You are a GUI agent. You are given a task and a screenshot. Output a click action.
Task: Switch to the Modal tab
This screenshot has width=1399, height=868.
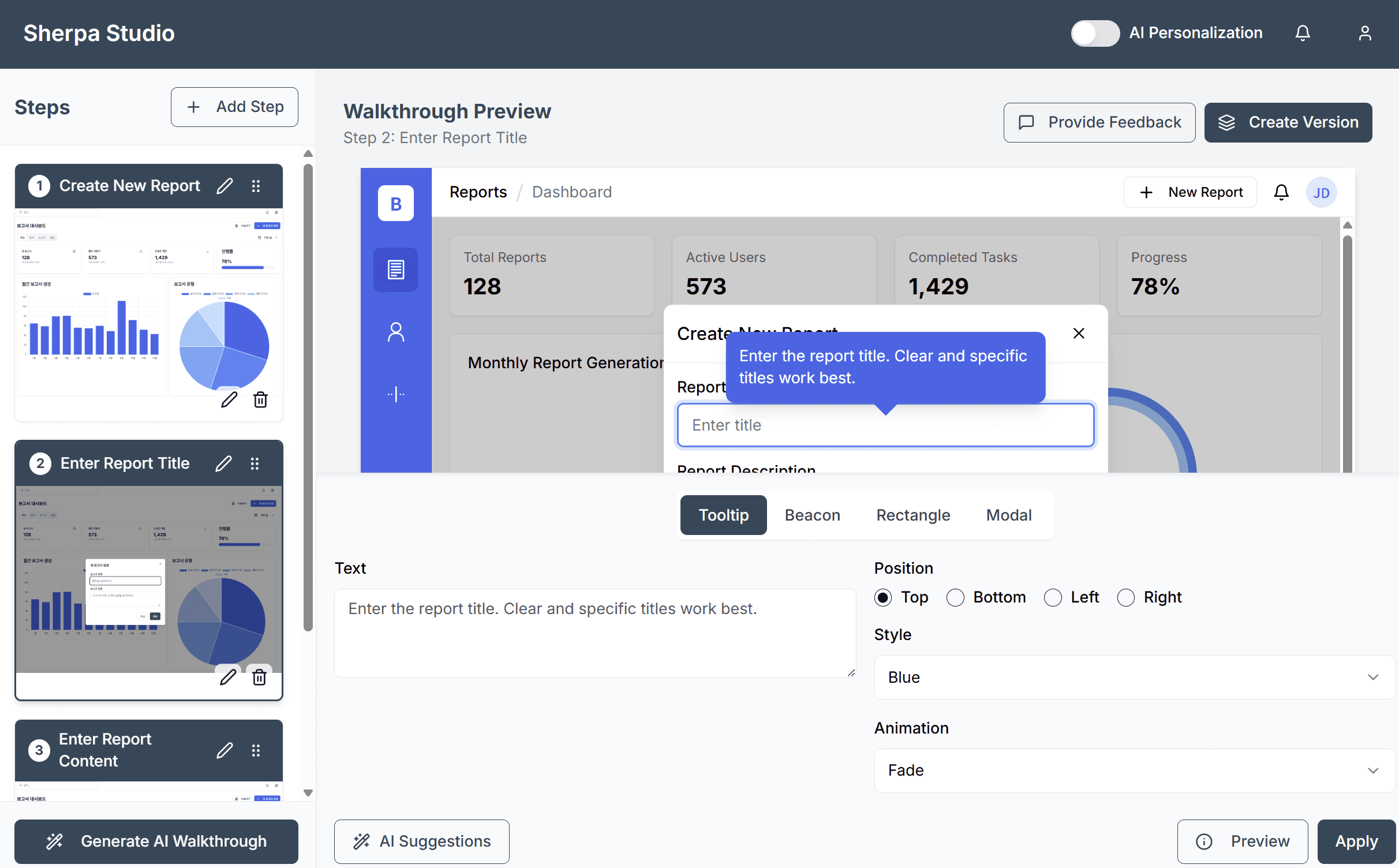point(1009,515)
